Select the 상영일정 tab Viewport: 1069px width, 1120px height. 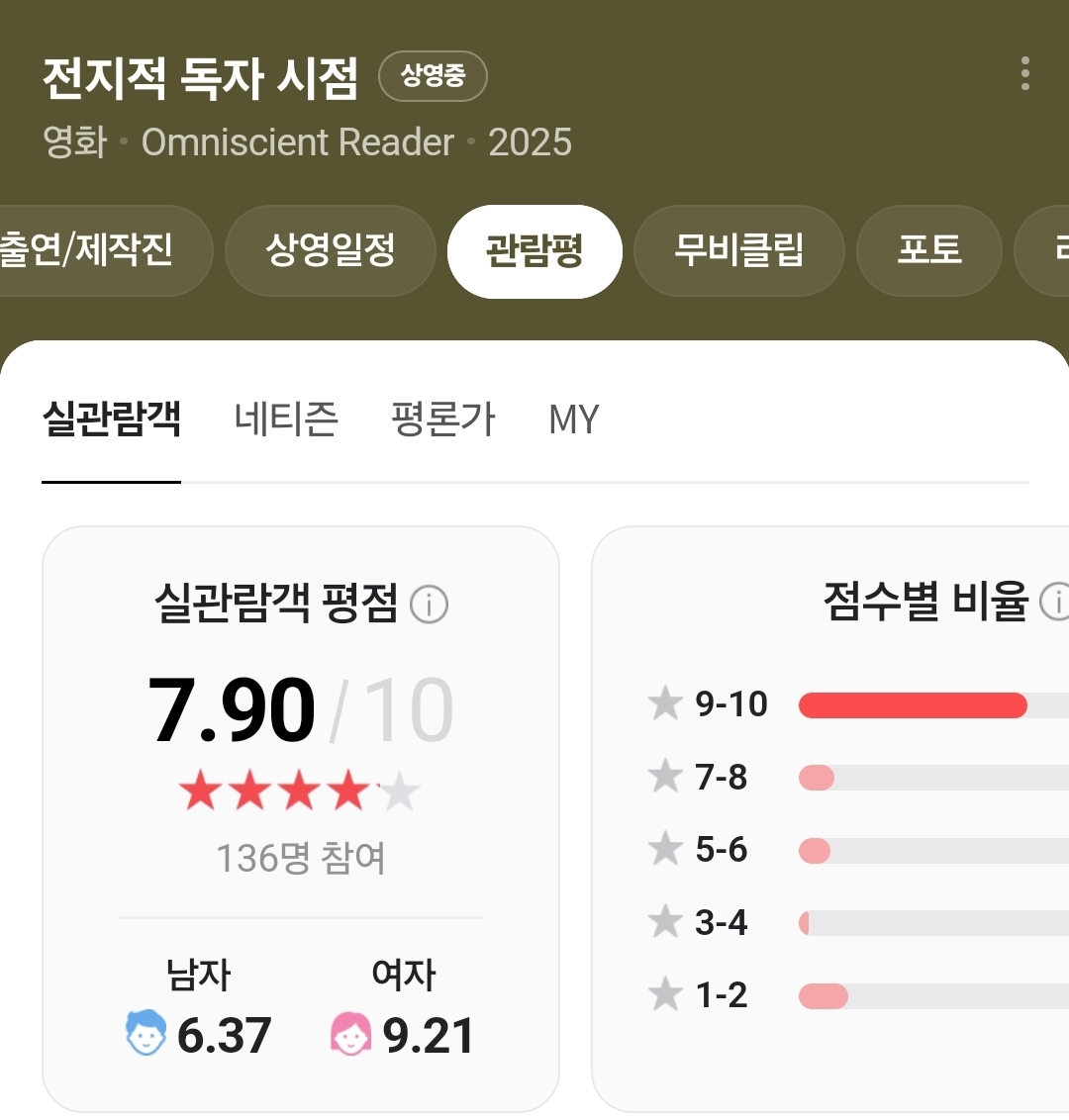[x=331, y=250]
